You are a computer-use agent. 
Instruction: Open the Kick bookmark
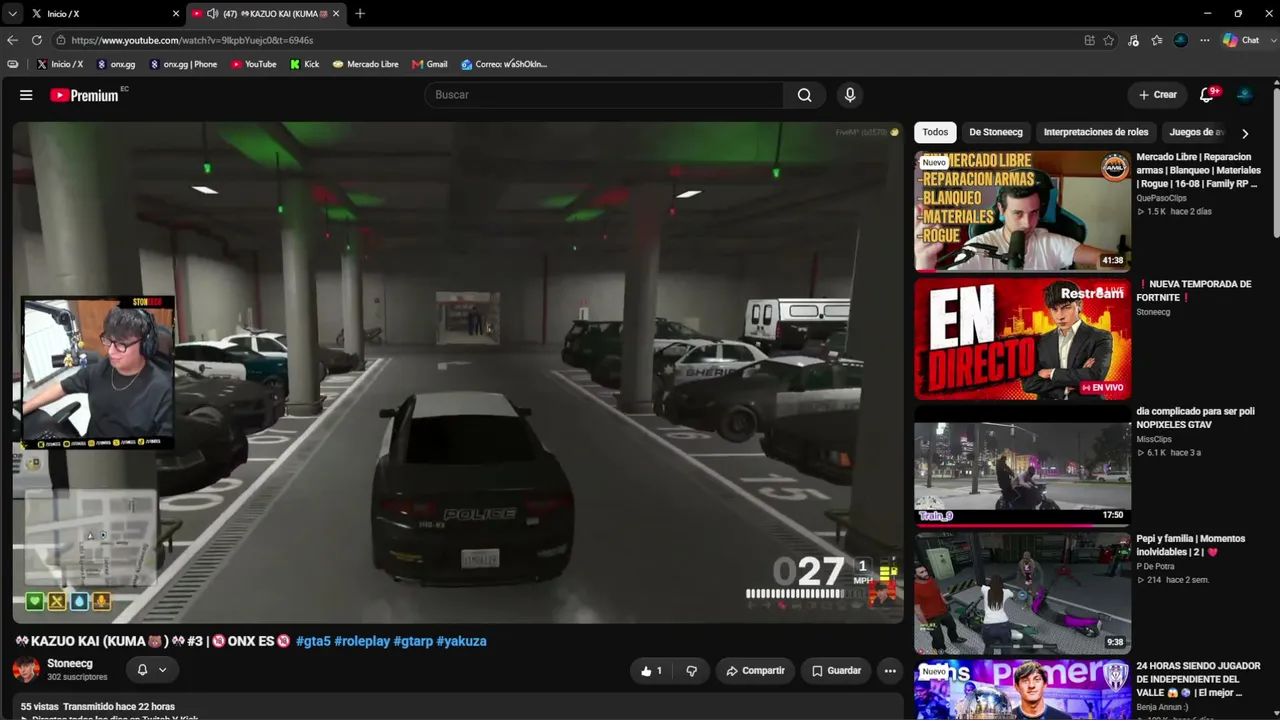point(305,64)
